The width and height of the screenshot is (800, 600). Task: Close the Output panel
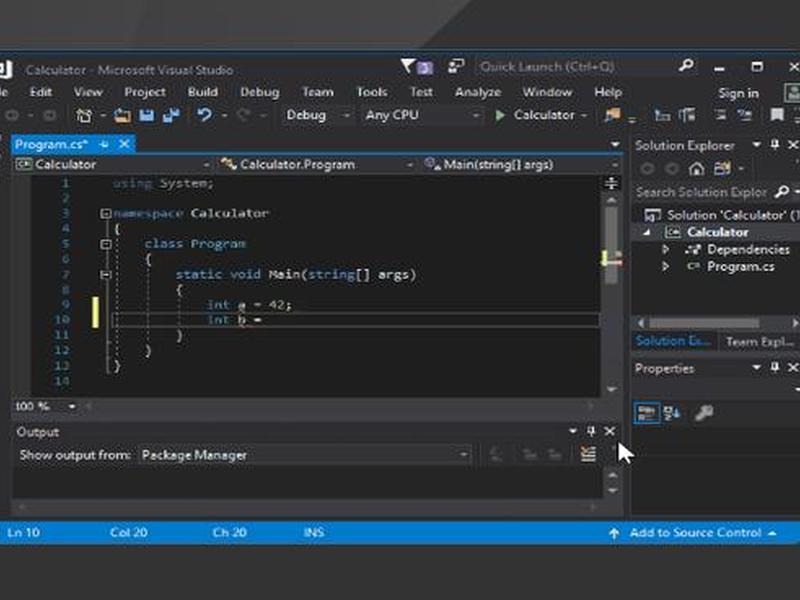(x=610, y=432)
